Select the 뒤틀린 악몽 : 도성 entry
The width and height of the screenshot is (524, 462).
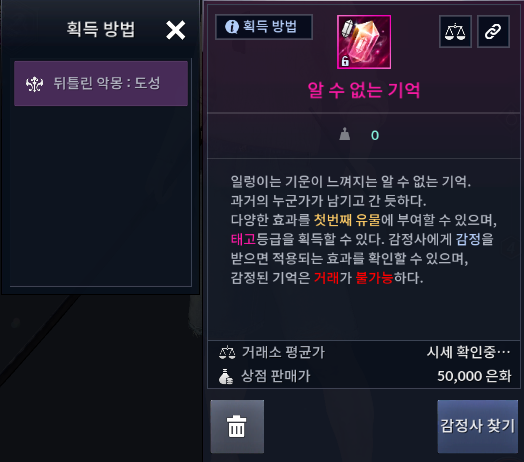[101, 83]
